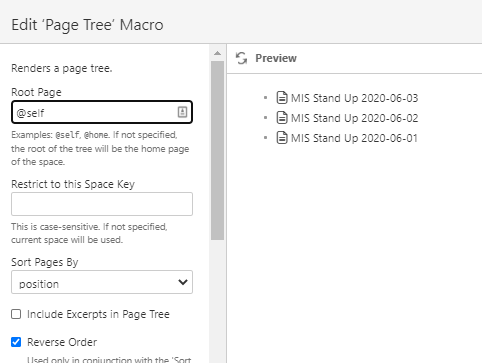Screen dimensions: 482x363
Task: Click the page icon beside MIS Stand Up 2020-06-03
Action: [282, 98]
